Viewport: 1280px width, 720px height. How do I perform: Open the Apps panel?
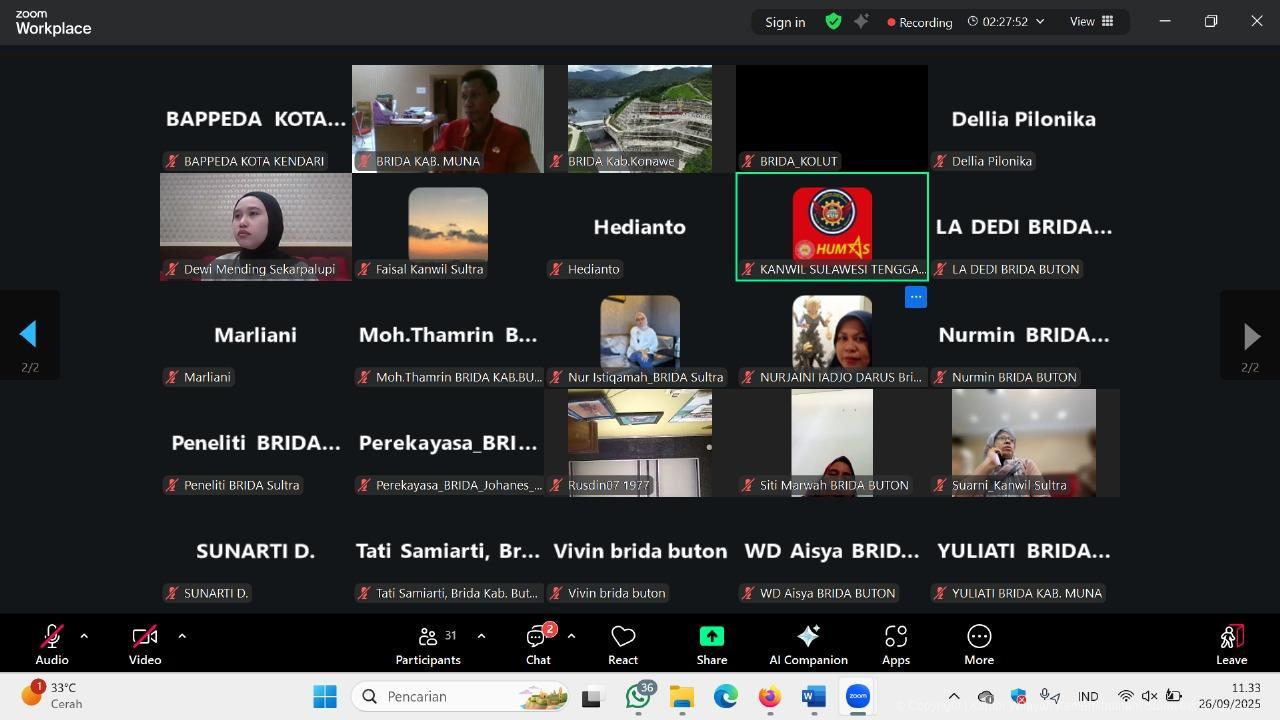pyautogui.click(x=896, y=645)
